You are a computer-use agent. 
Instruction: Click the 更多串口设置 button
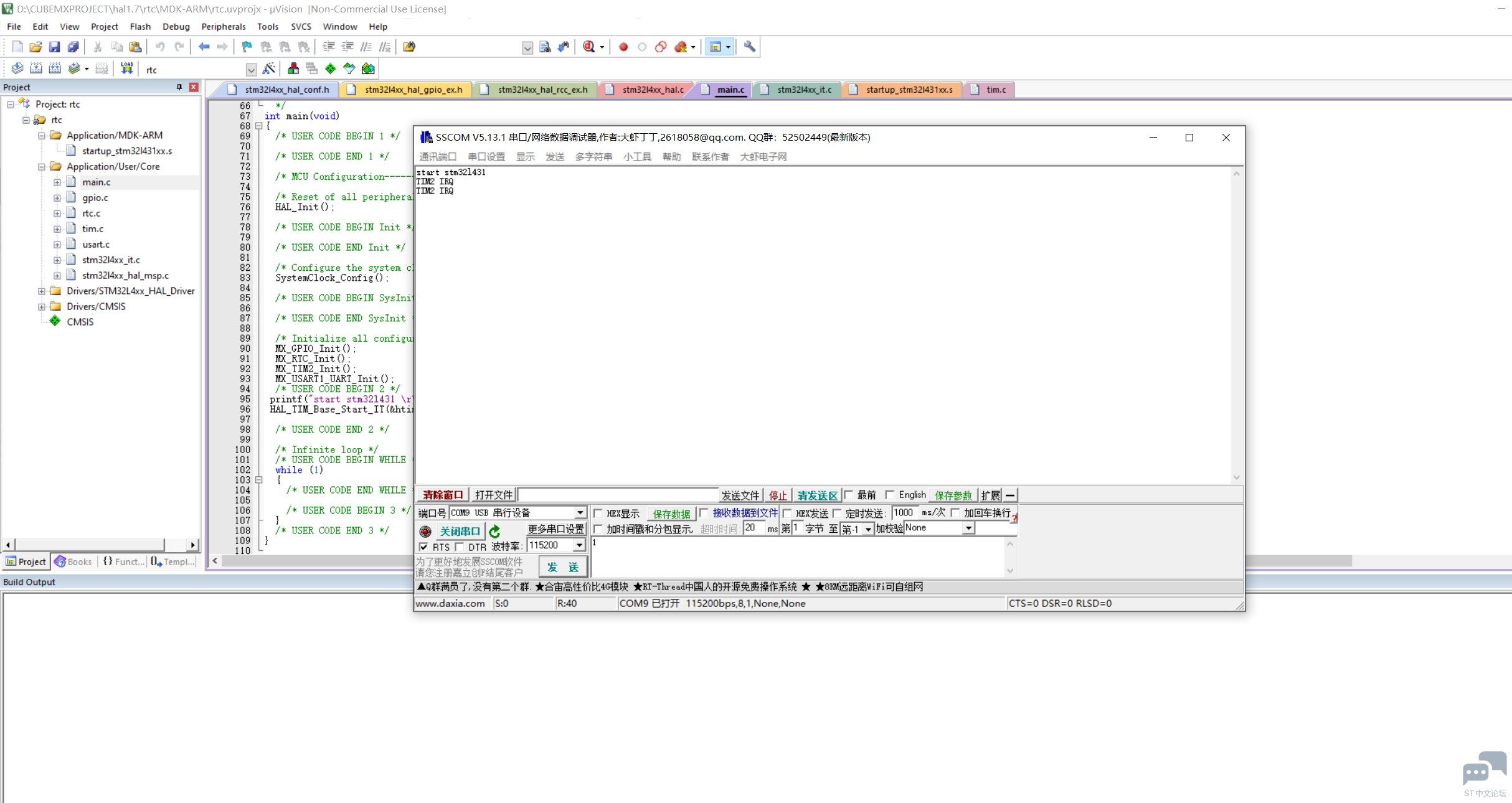click(555, 529)
